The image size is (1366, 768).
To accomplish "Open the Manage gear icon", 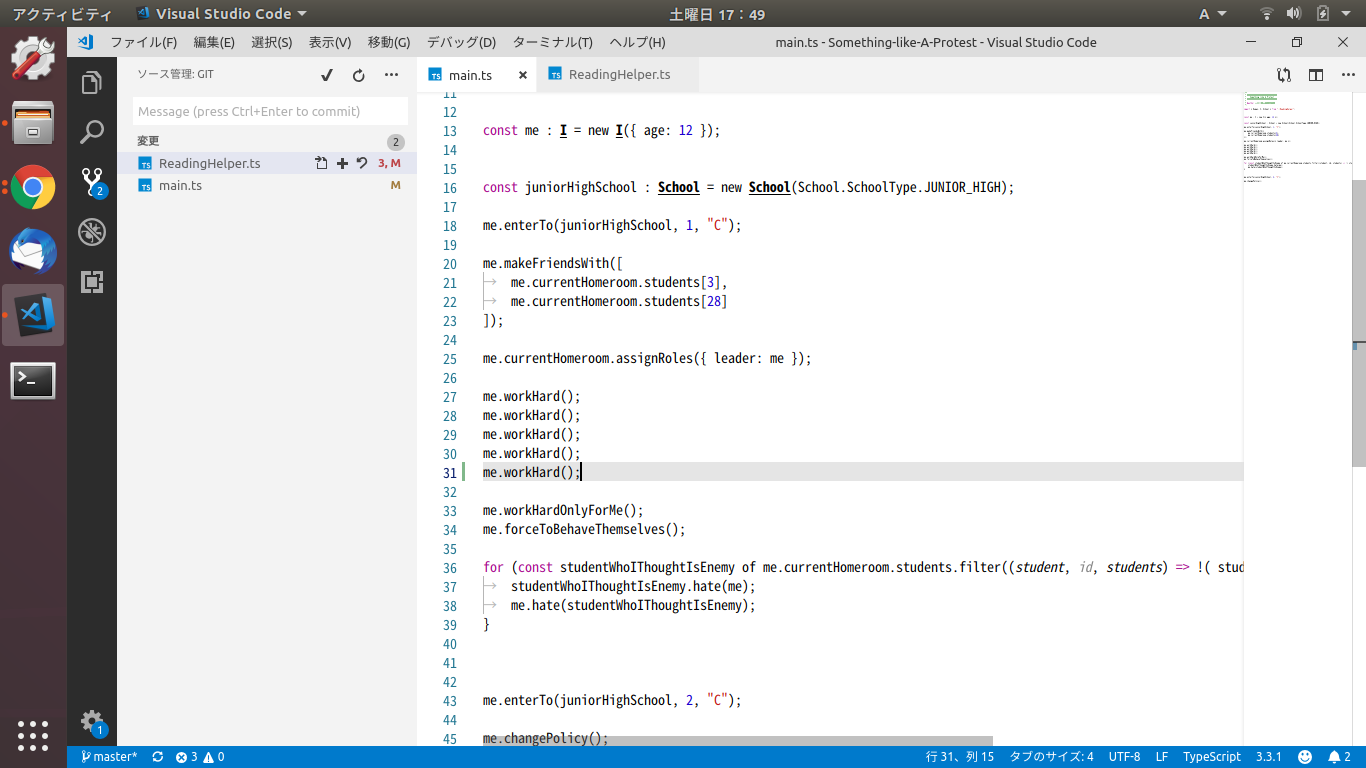I will click(92, 721).
